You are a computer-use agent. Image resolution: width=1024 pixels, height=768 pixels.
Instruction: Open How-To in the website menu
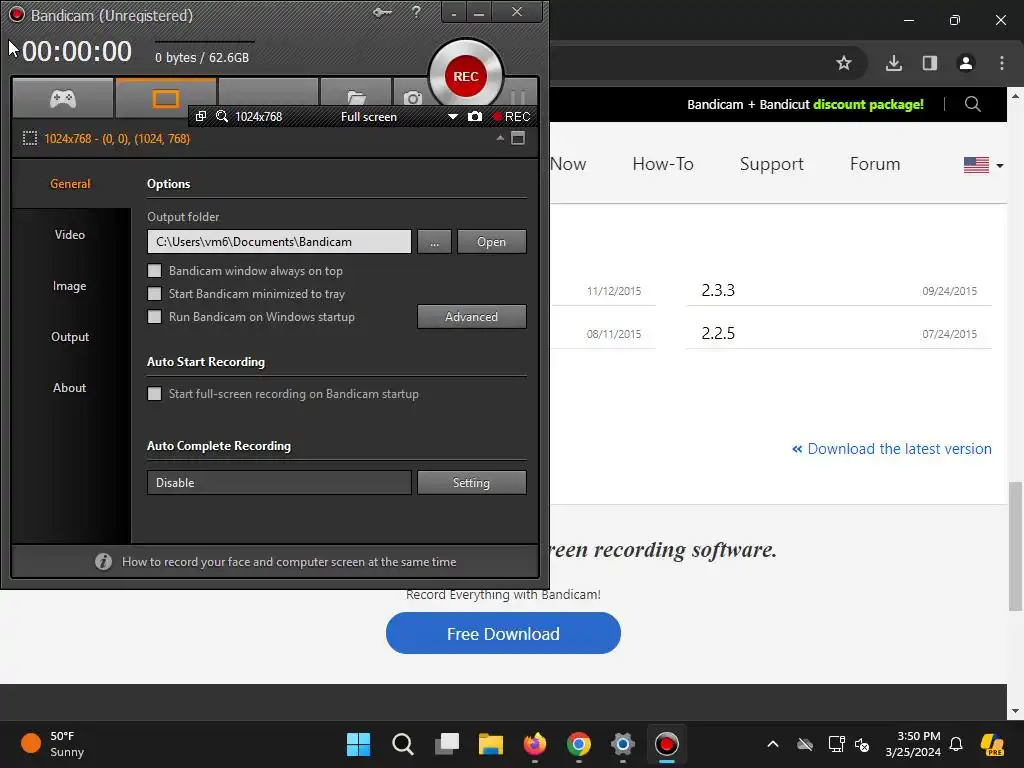point(663,164)
